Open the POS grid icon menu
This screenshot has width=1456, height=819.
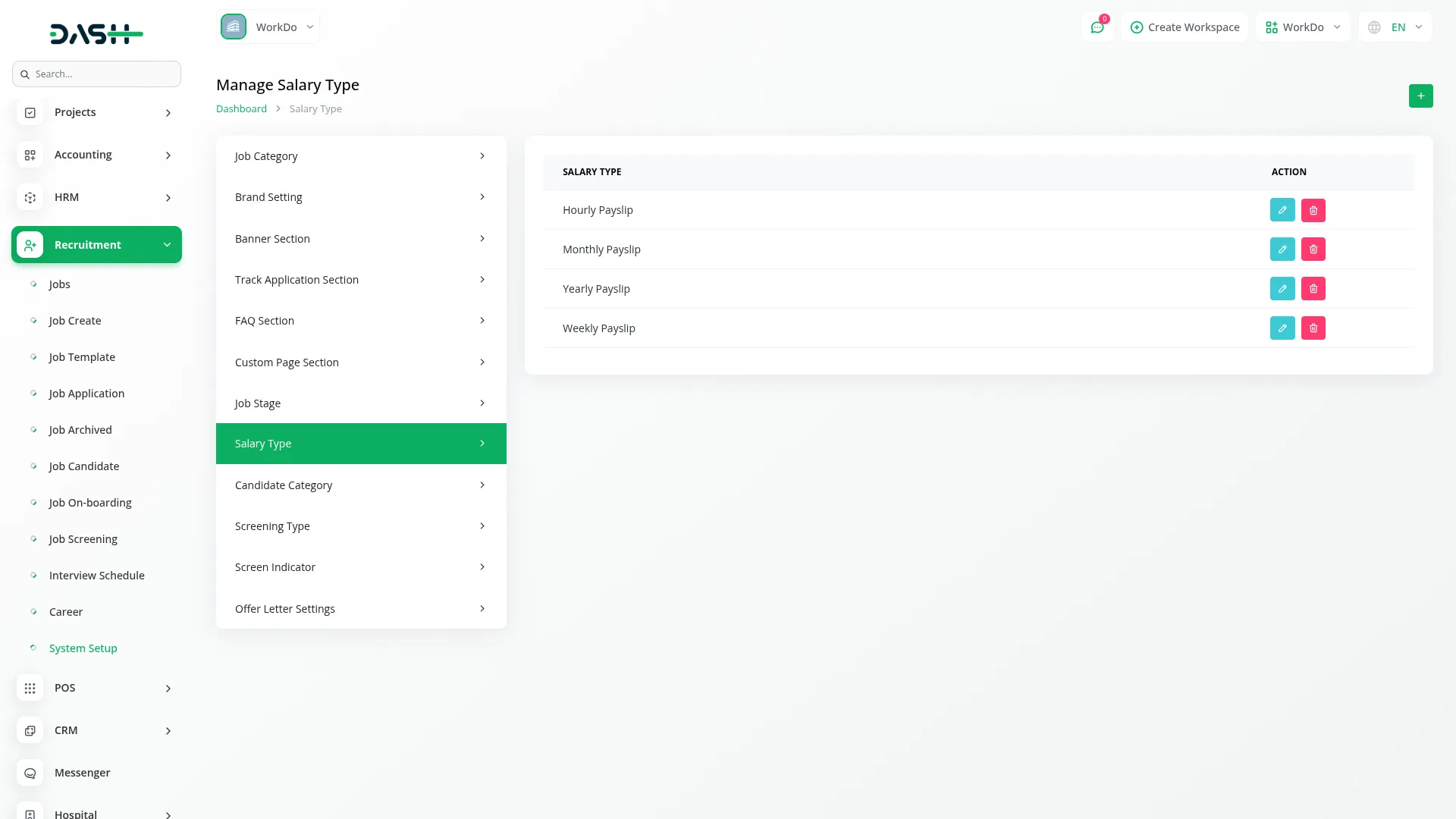coord(30,688)
